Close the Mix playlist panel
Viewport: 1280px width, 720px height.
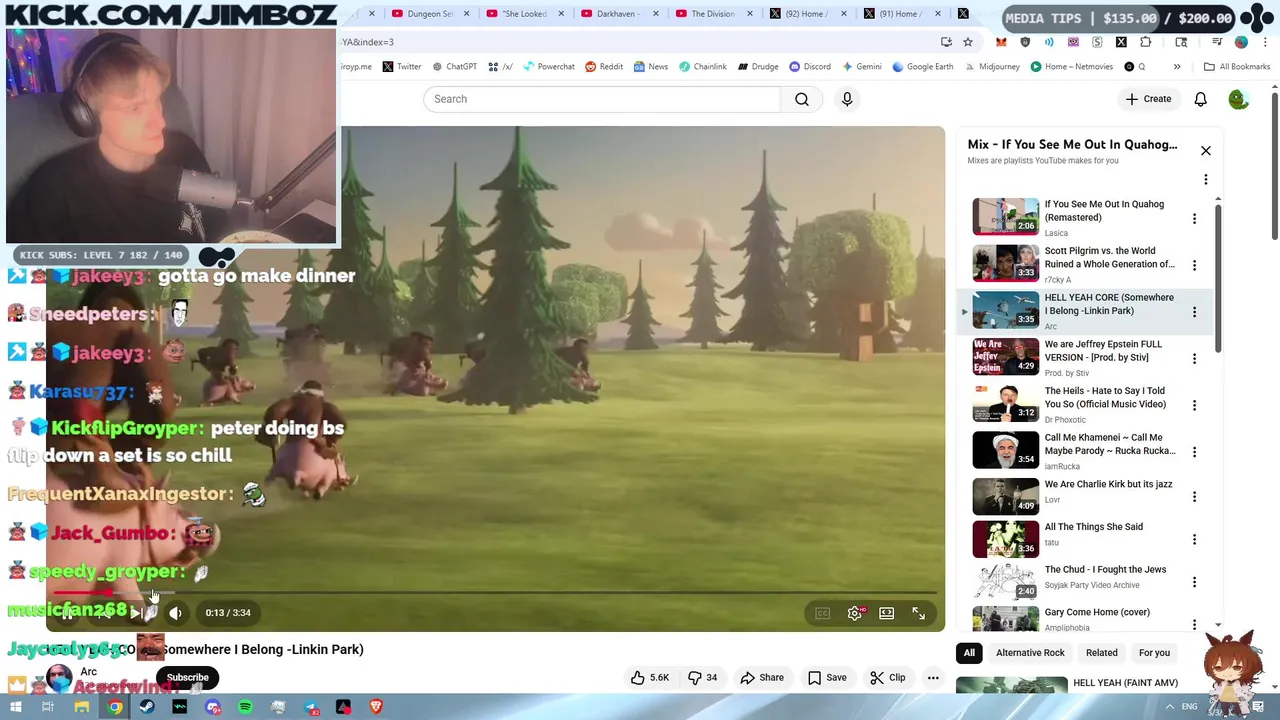1206,151
